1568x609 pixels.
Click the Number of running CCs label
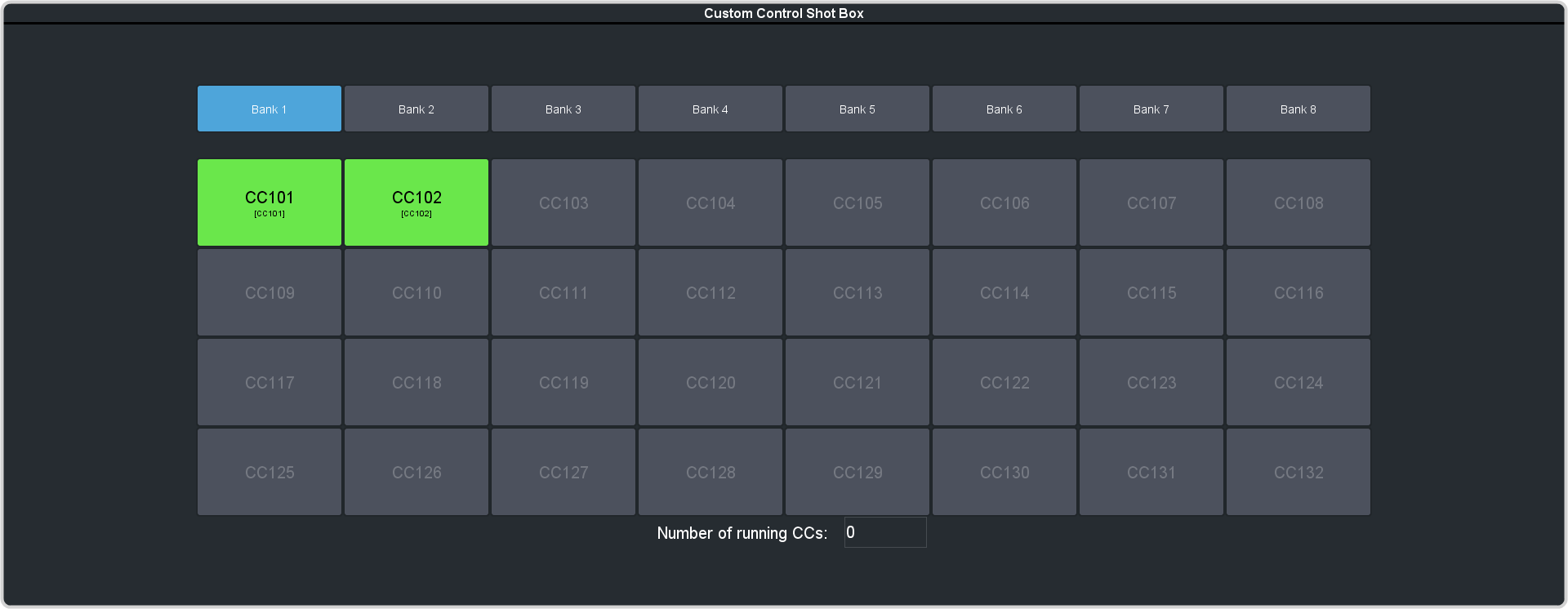pos(742,533)
